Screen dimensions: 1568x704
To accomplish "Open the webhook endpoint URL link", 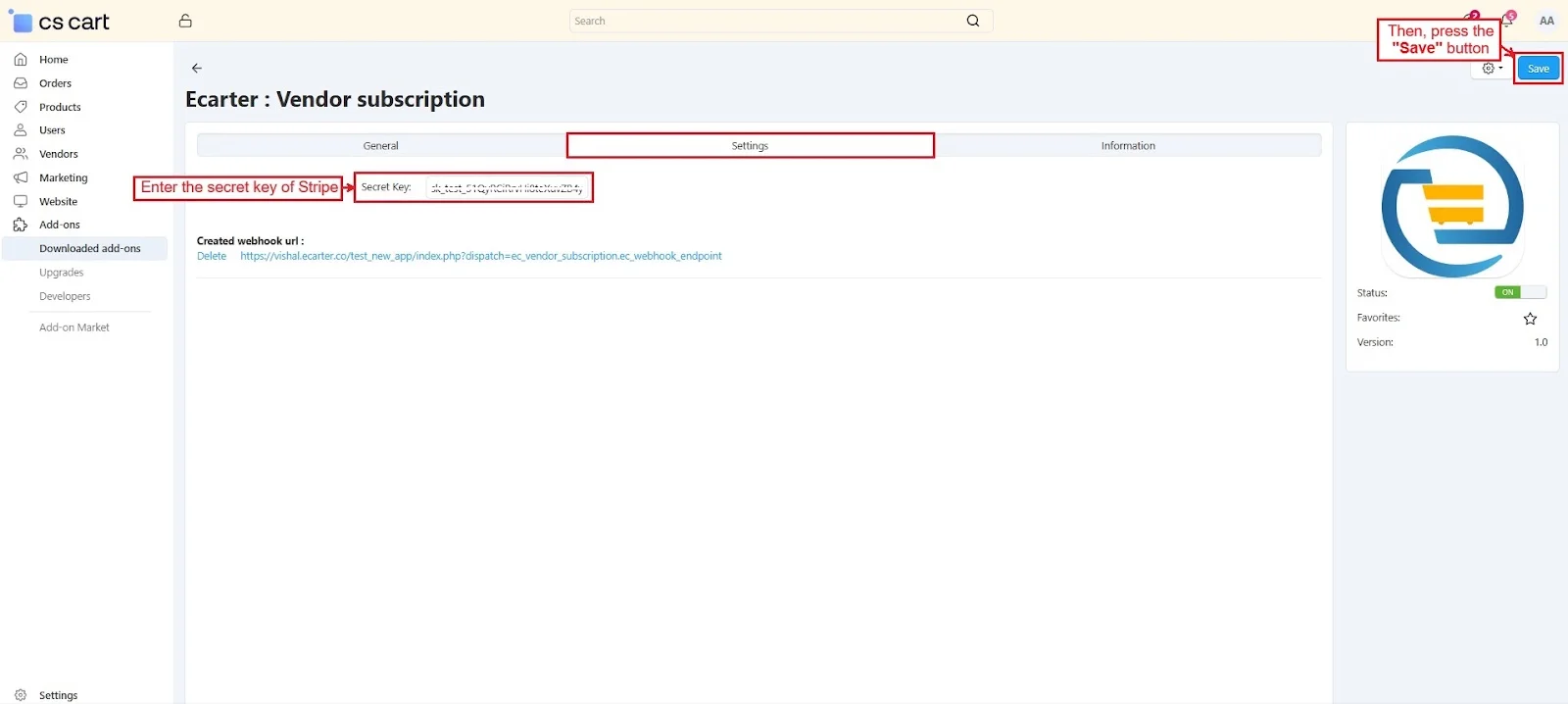I will [x=480, y=256].
